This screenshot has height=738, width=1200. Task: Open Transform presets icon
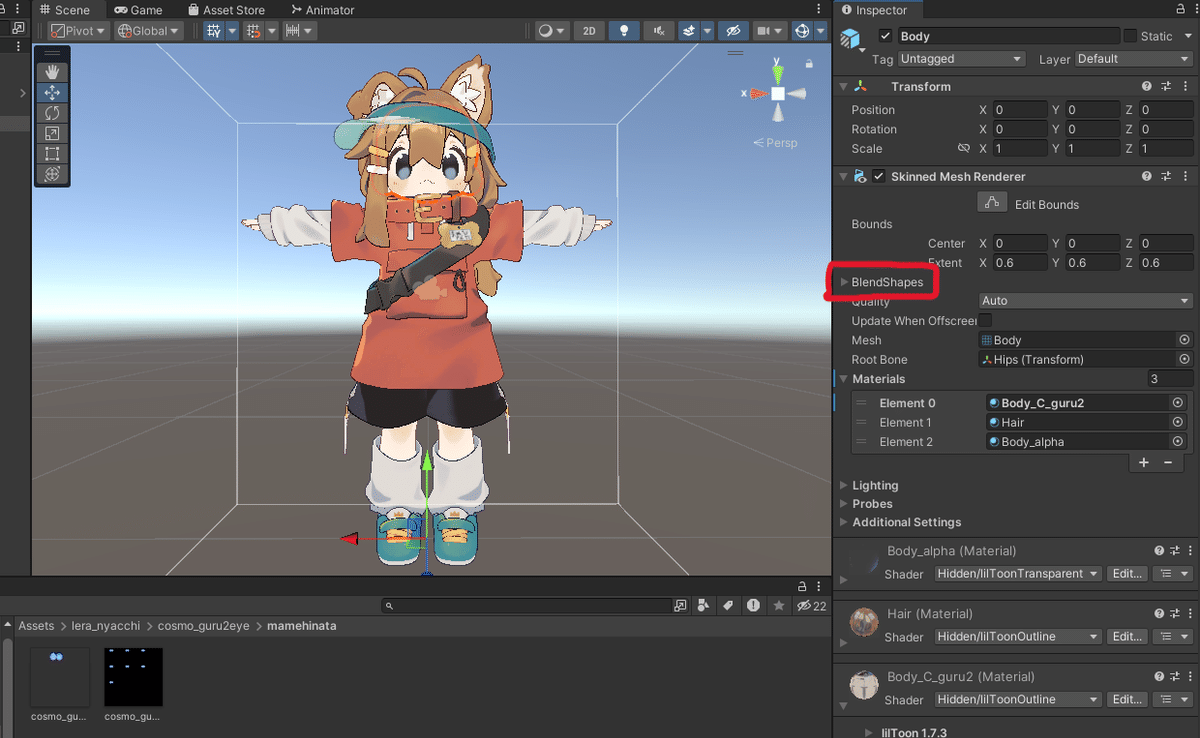click(x=1167, y=87)
